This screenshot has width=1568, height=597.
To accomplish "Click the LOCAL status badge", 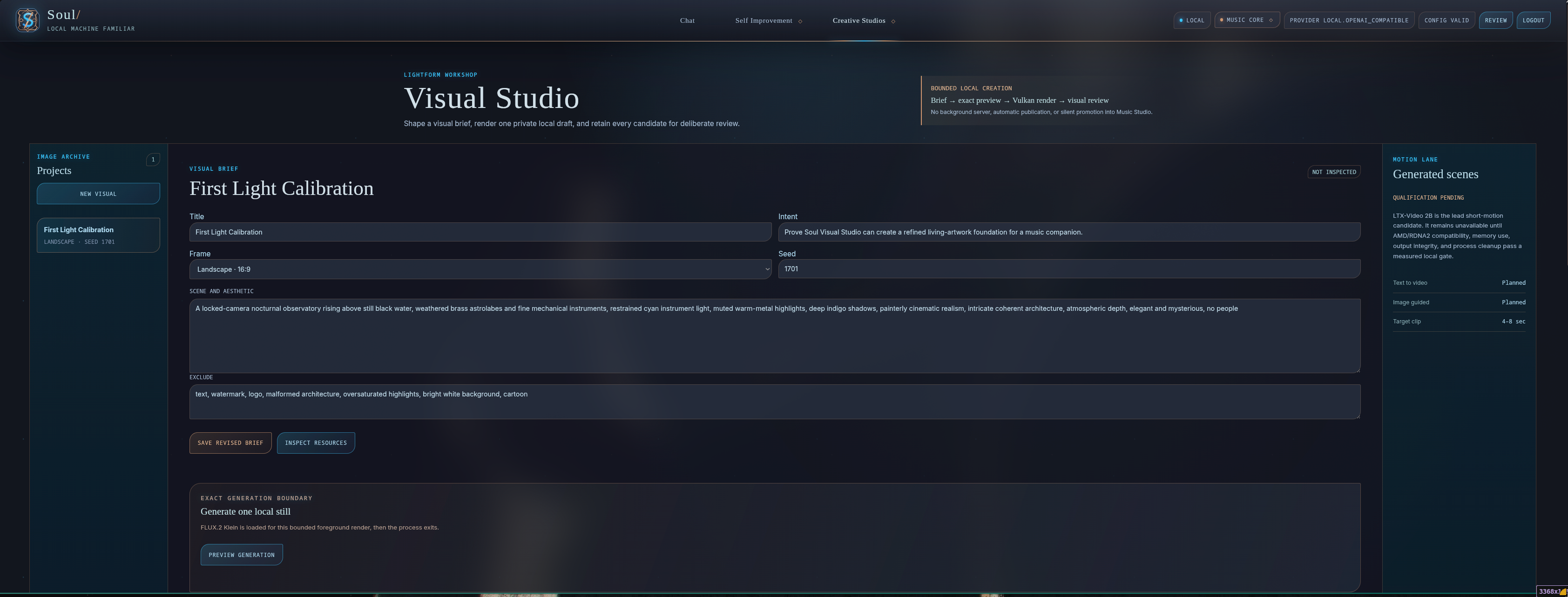I will [x=1192, y=20].
